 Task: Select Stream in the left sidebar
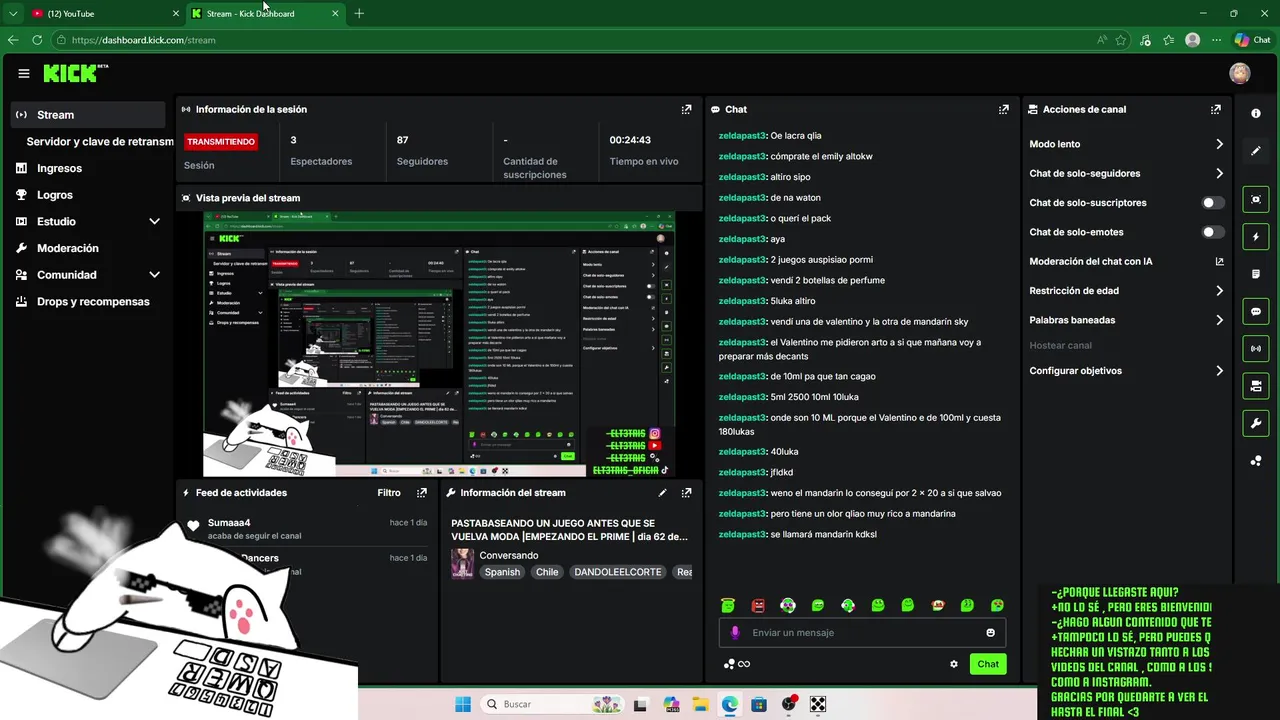(88, 115)
